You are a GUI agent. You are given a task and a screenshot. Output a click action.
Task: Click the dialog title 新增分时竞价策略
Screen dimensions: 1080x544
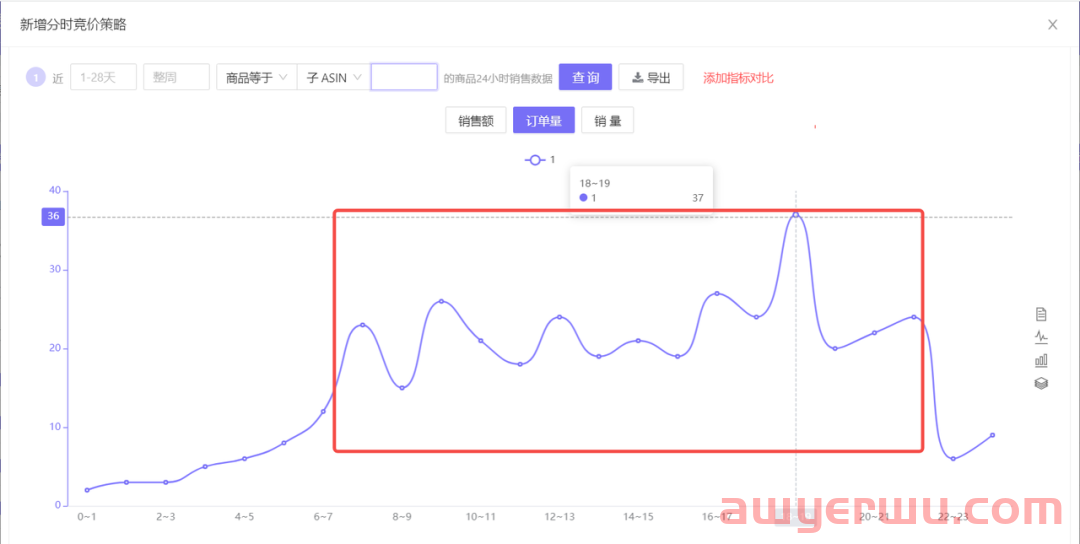(x=73, y=25)
